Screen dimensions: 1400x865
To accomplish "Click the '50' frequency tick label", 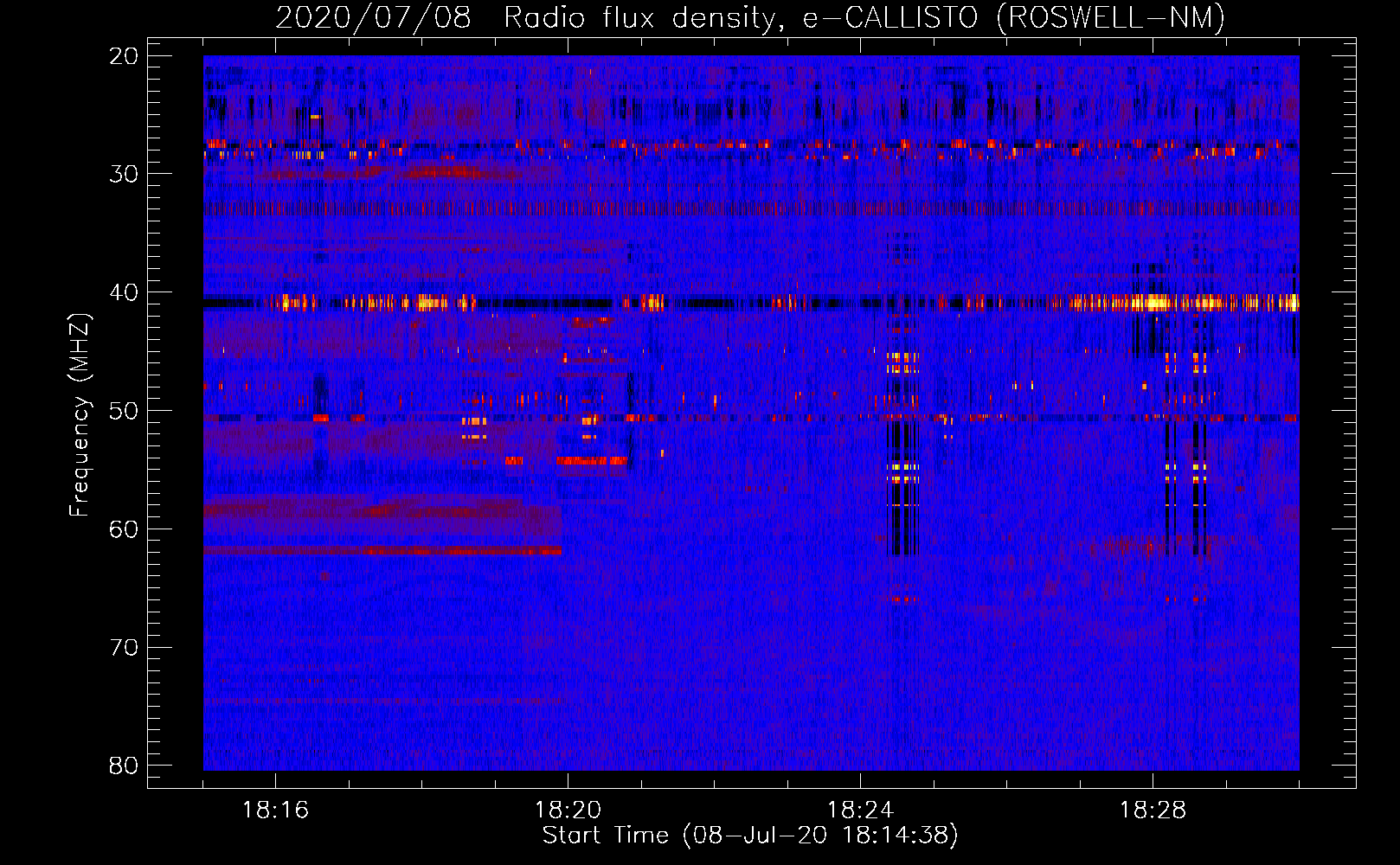I will point(124,411).
